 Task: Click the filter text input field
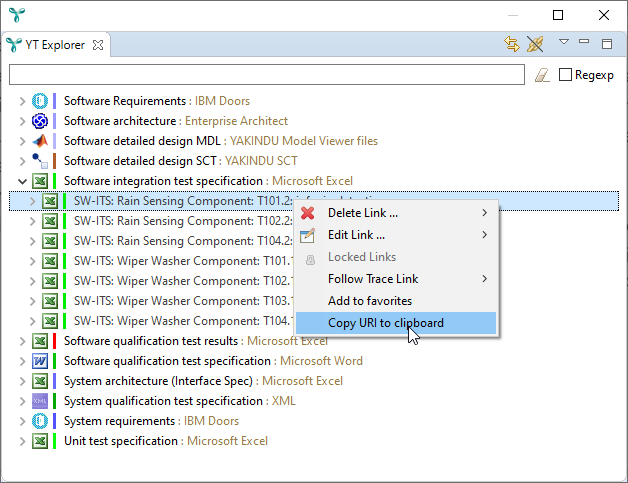point(267,74)
